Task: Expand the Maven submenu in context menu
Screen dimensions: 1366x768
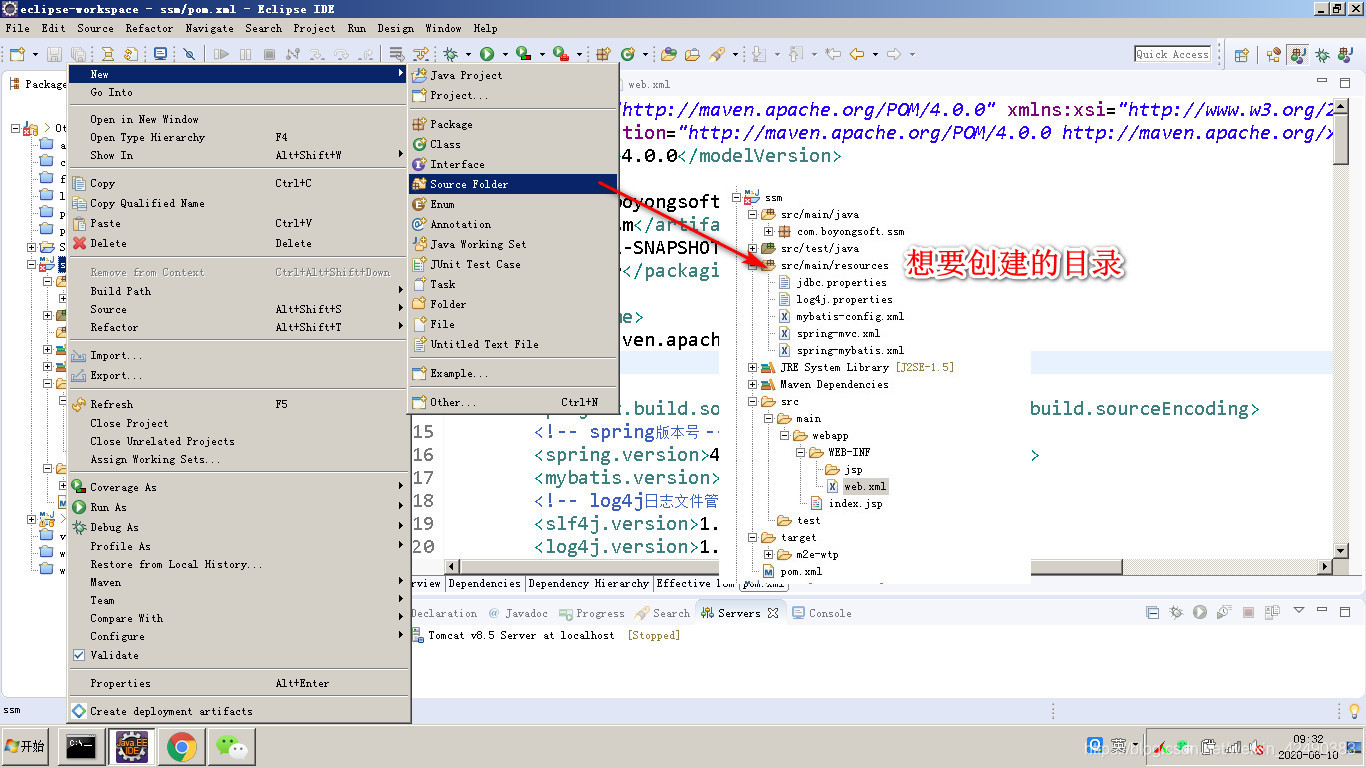Action: click(x=239, y=582)
